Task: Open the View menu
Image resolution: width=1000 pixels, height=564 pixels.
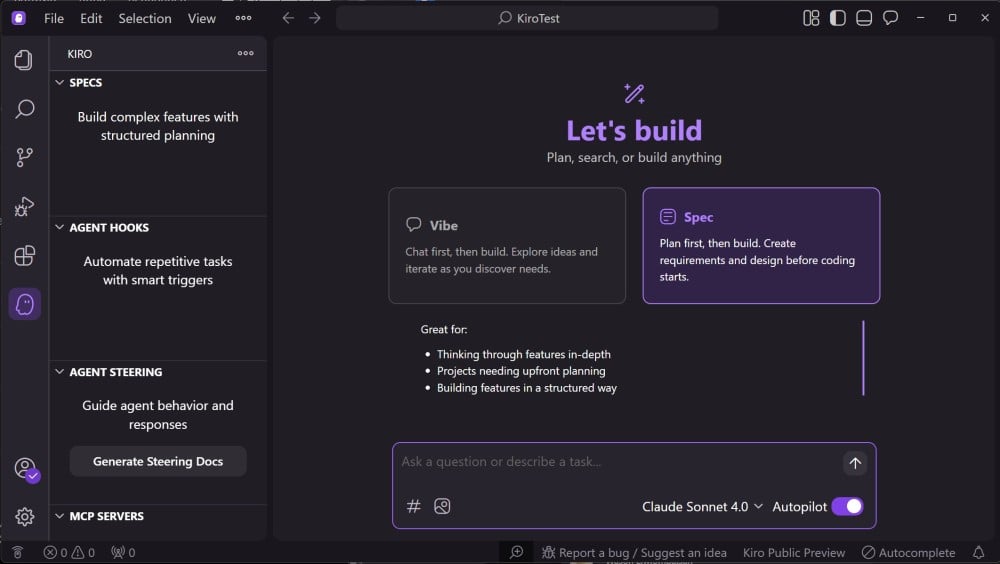Action: tap(202, 19)
